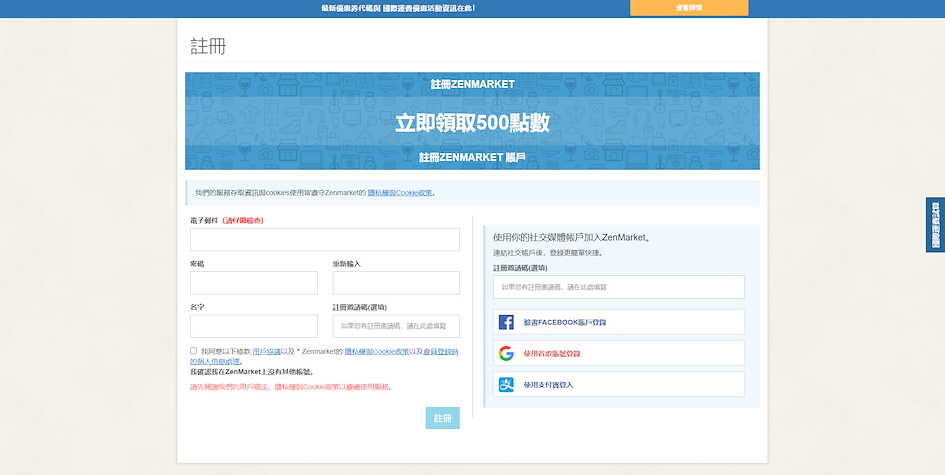Sign in with 臉書FACEBOOK賬戶登錄 label
Viewport: 945px width, 475px height.
tap(565, 322)
